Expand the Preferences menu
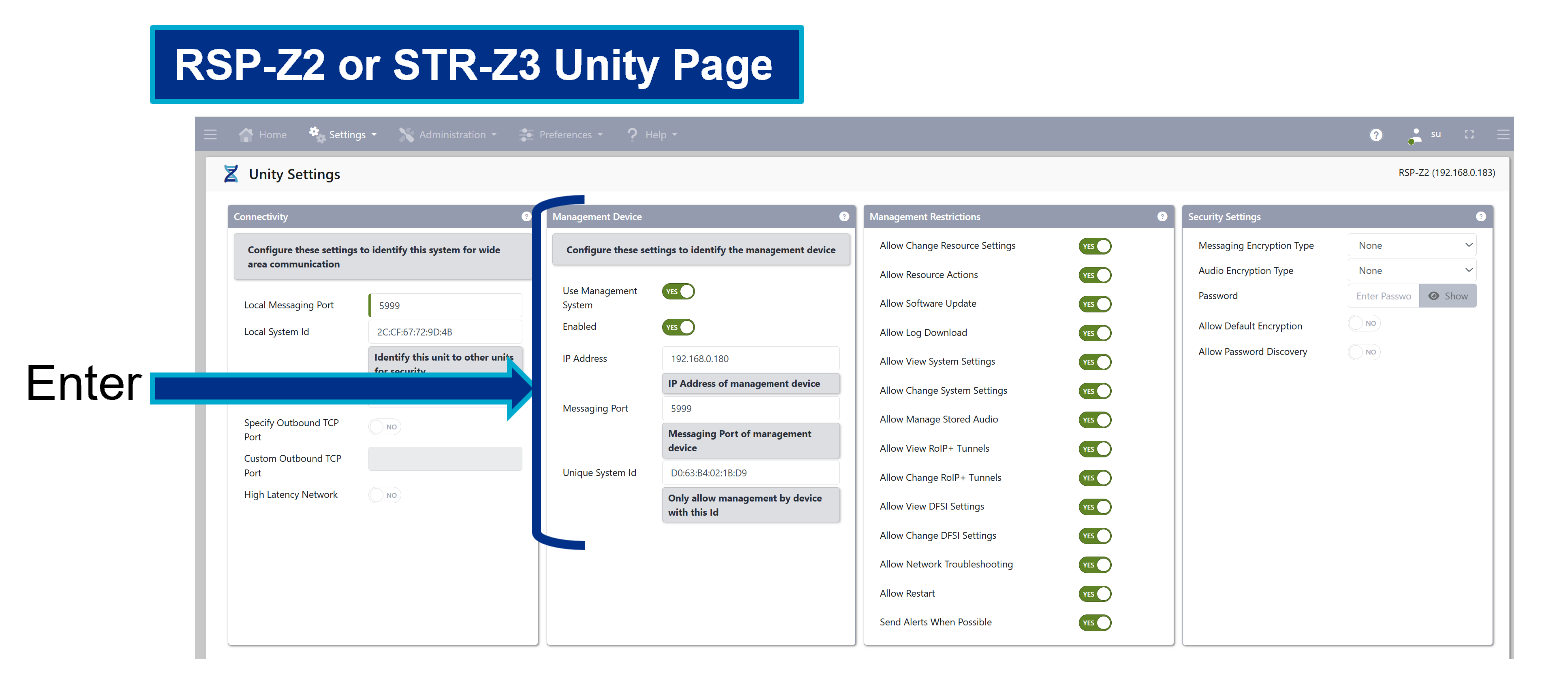Screen dimensions: 1548x675 coord(560,134)
